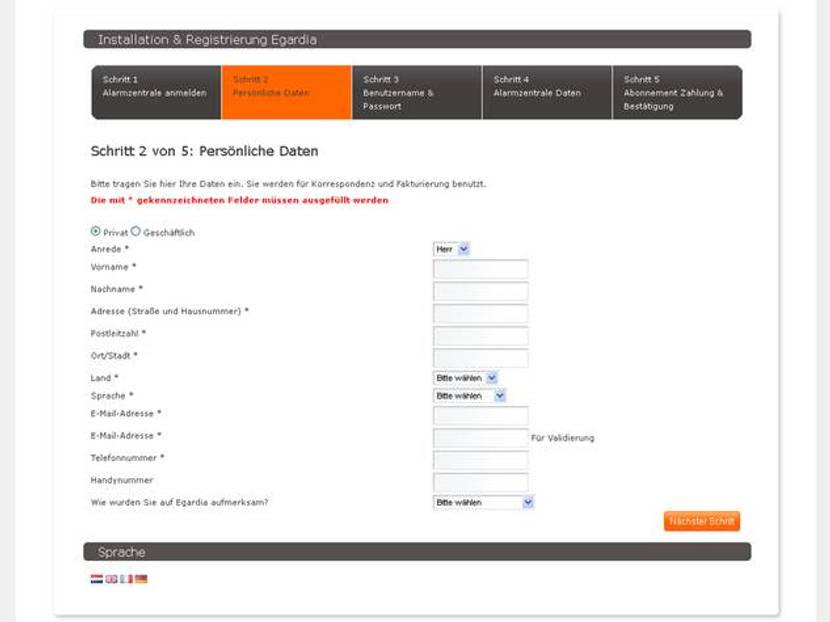Open Schritt 4 Alarmzentrale Daten tab
Screen dimensions: 830x622
click(x=547, y=93)
